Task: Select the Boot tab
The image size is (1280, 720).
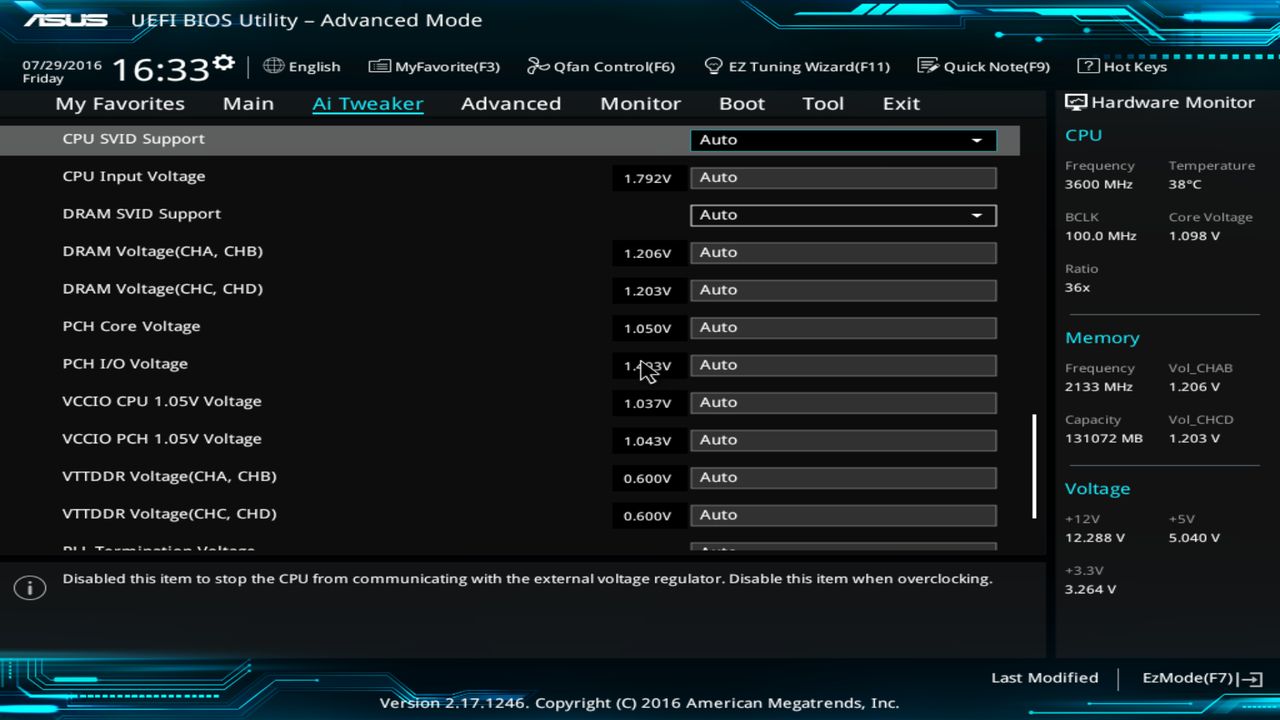Action: click(742, 103)
